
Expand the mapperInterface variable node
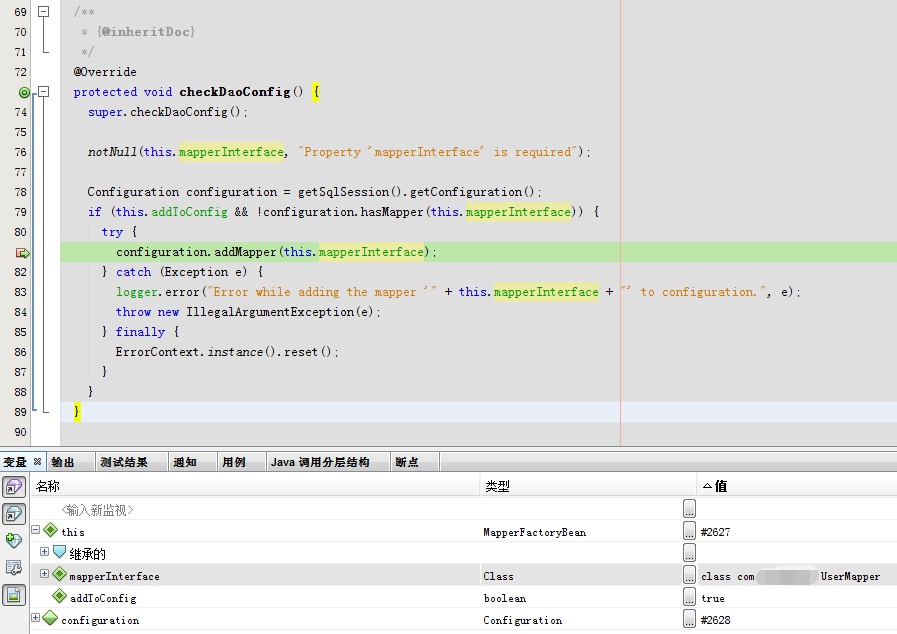44,573
